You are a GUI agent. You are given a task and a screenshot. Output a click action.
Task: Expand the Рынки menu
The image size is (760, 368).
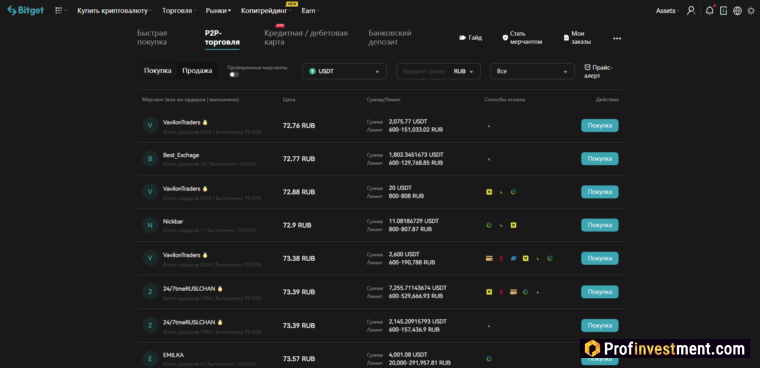[218, 11]
